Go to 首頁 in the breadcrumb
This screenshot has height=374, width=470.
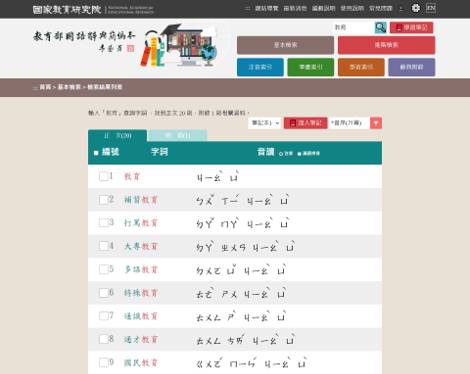click(45, 87)
